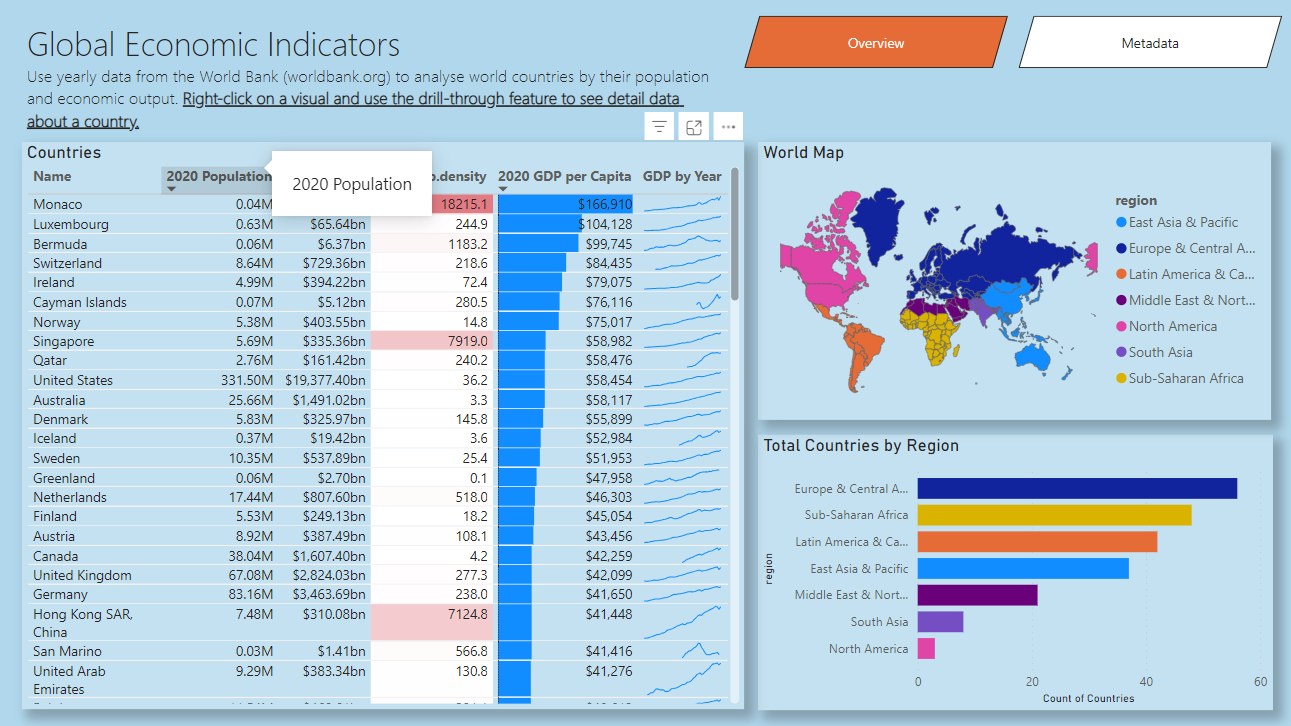This screenshot has height=726, width=1291.
Task: Open more options ellipsis menu
Action: (x=728, y=127)
